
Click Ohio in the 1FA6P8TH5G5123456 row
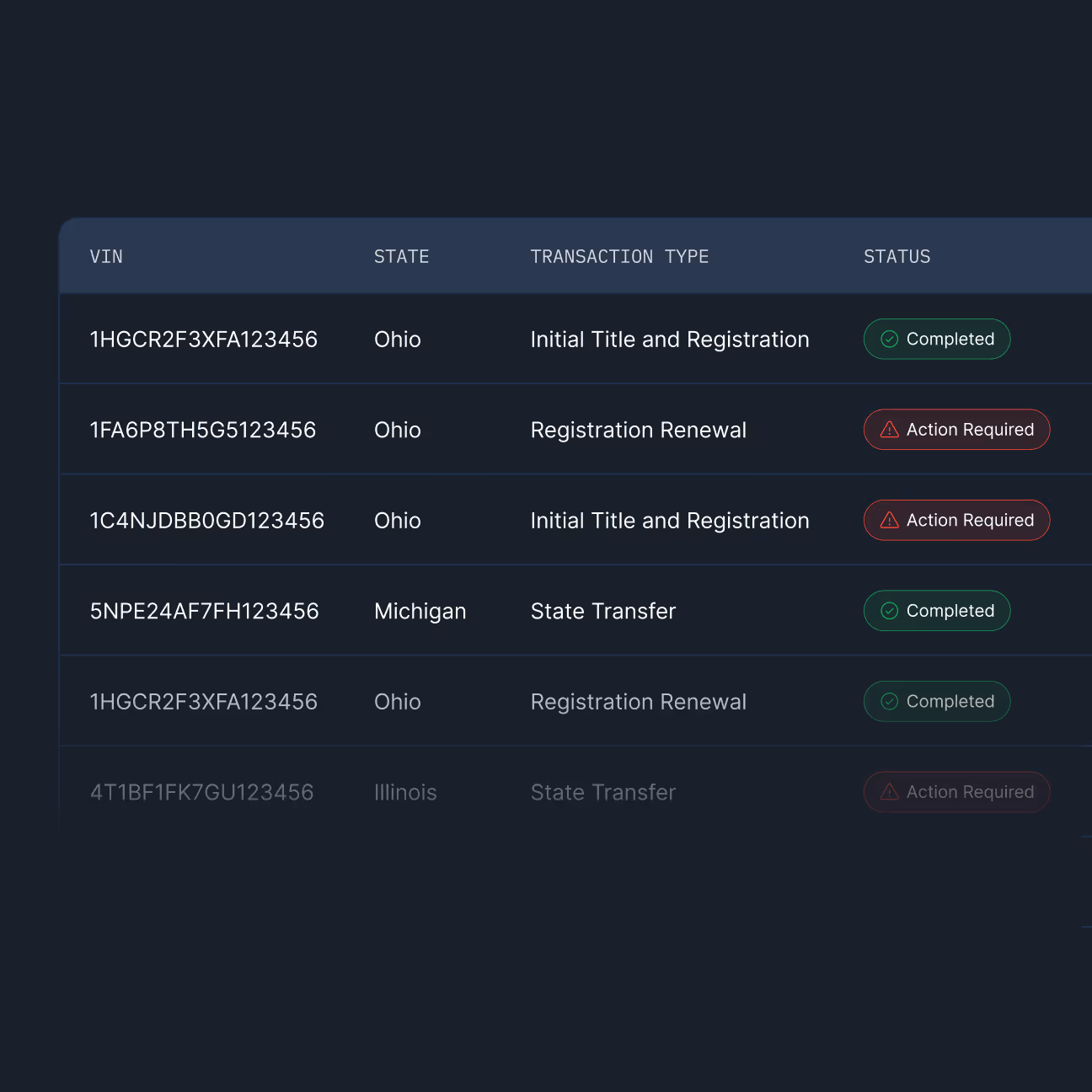(398, 430)
